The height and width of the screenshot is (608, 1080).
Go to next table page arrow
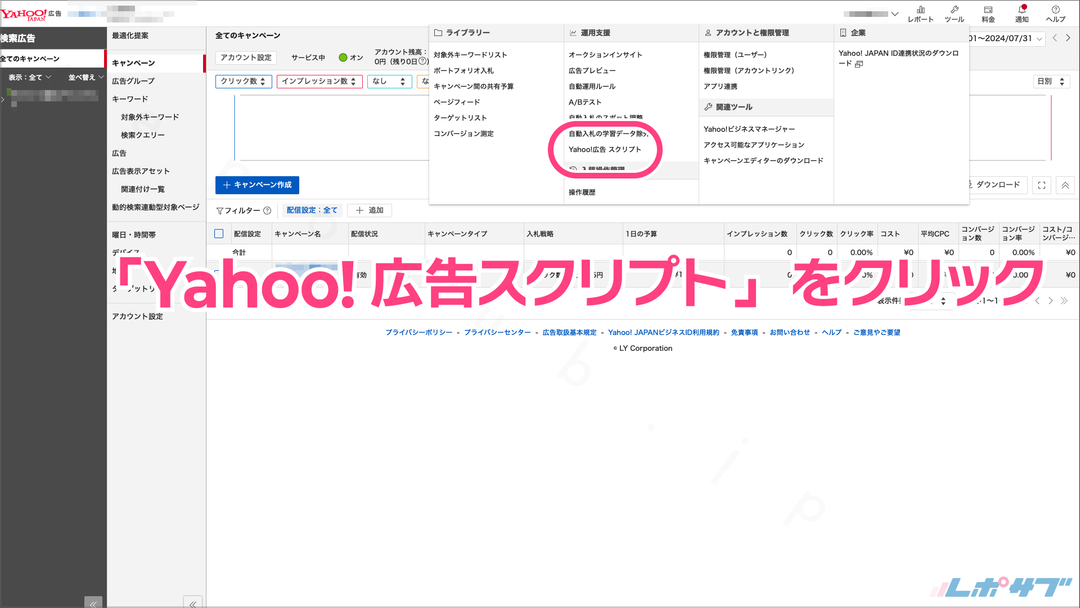point(1050,301)
